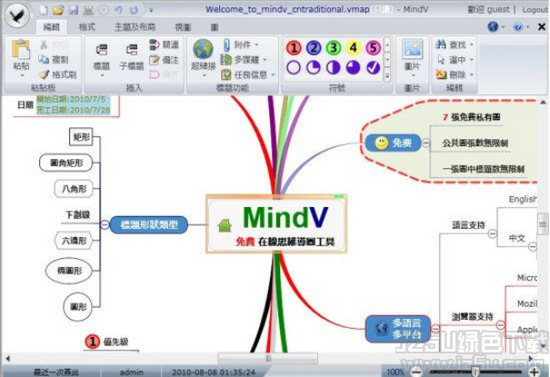Viewport: 550px width, 377px height.
Task: Click the Paste clipboard icon
Action: pyautogui.click(x=21, y=49)
